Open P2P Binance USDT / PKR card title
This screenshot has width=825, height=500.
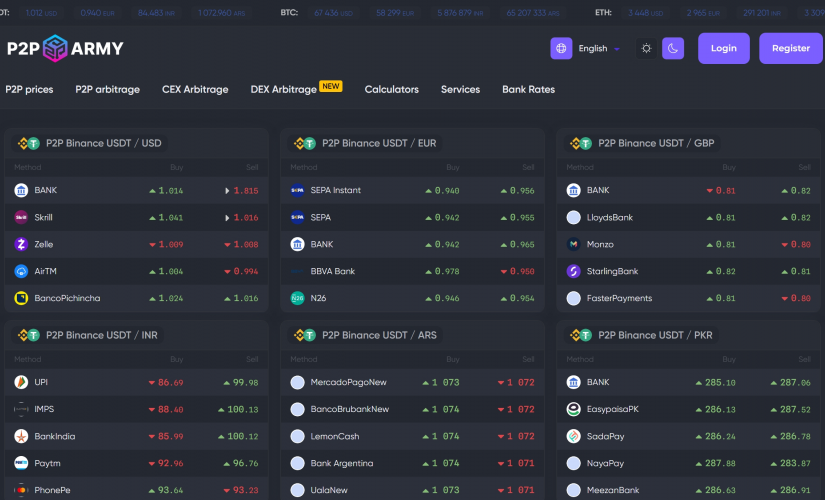(x=655, y=335)
